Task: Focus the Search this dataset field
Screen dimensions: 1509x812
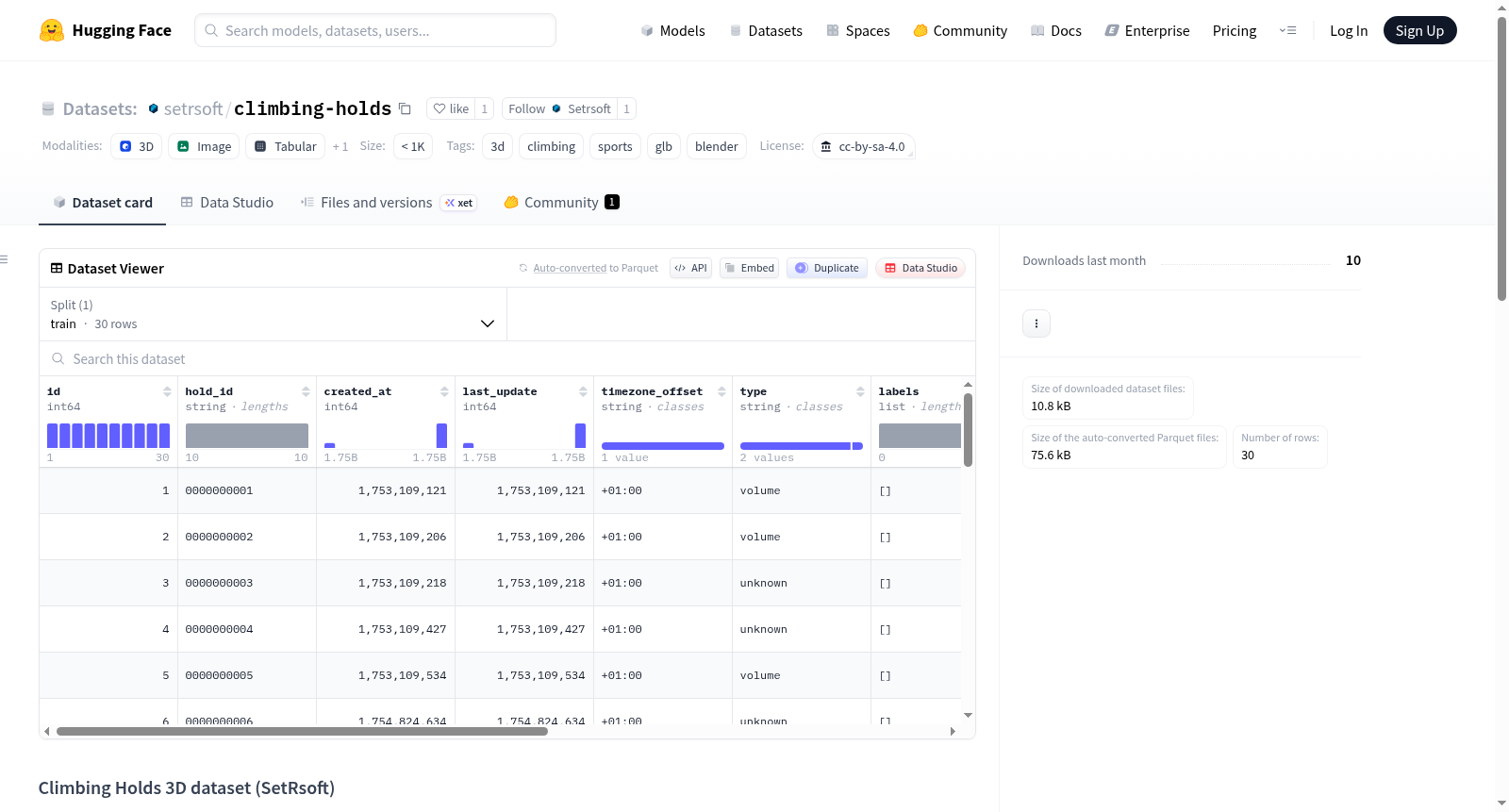Action: pos(507,358)
